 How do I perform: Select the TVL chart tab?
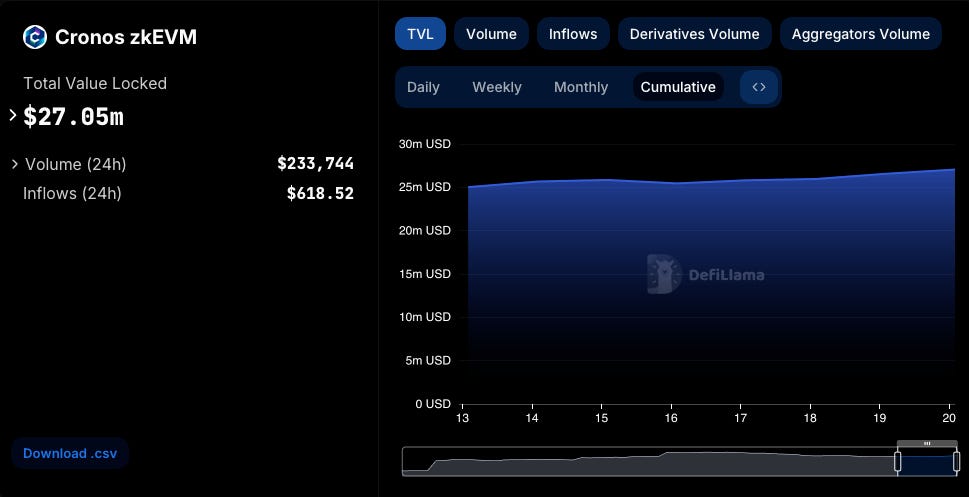pos(420,34)
